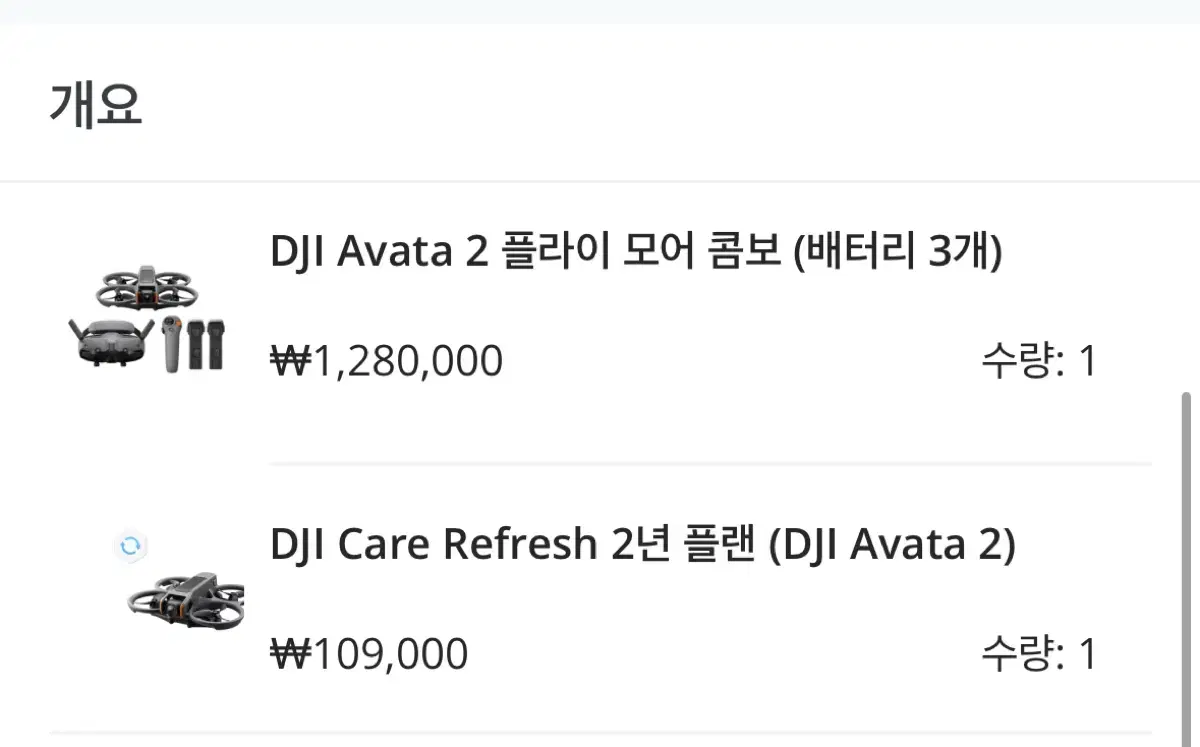Click the goggles in the combo image
The image size is (1200, 747).
[110, 342]
